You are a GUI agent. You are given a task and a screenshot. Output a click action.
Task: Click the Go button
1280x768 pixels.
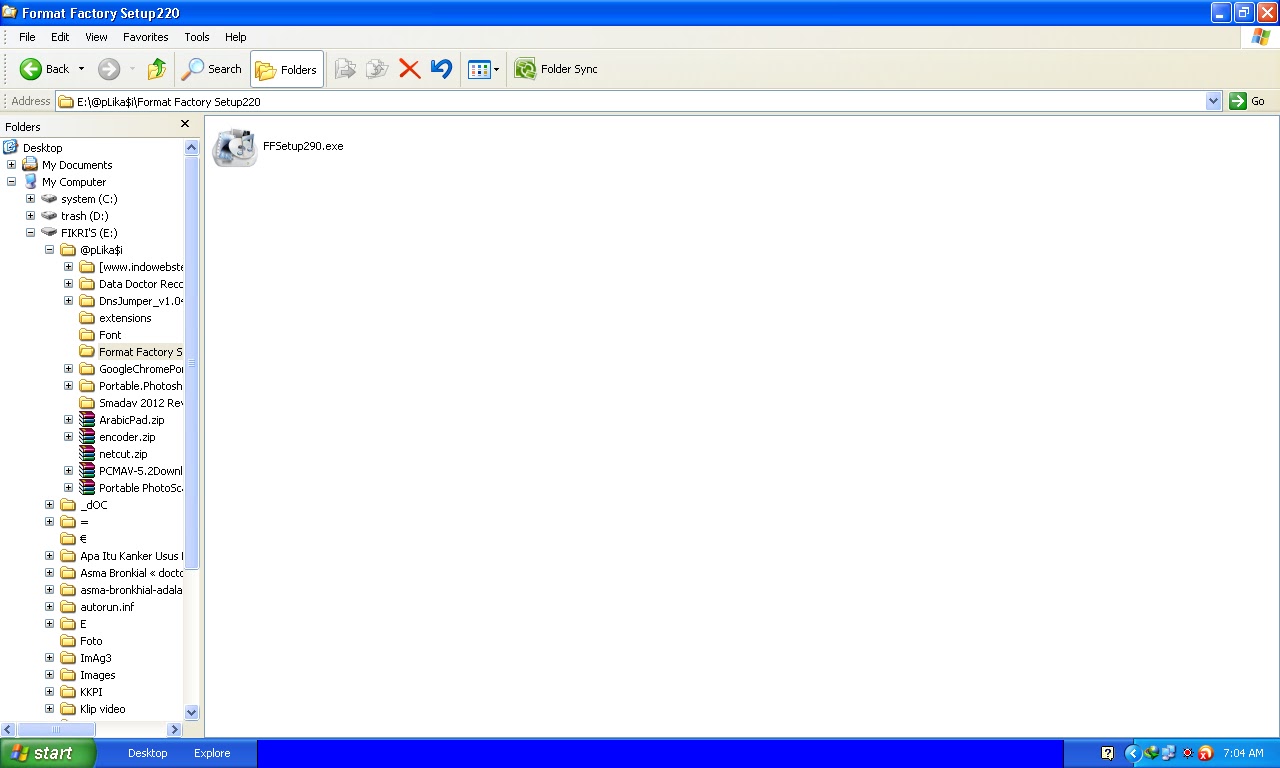tap(1248, 101)
